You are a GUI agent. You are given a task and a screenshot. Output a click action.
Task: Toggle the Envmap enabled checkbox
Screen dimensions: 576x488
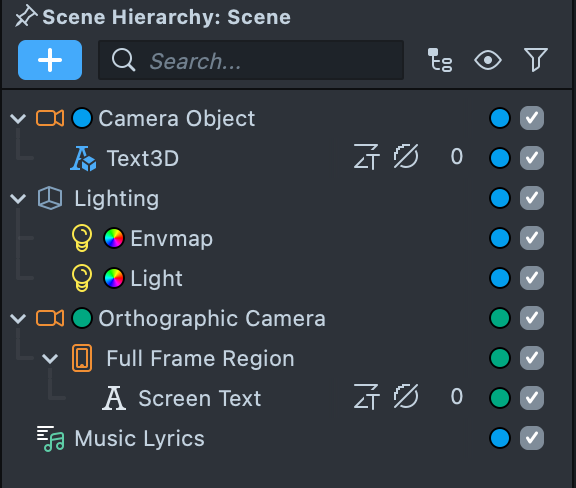[x=532, y=238]
